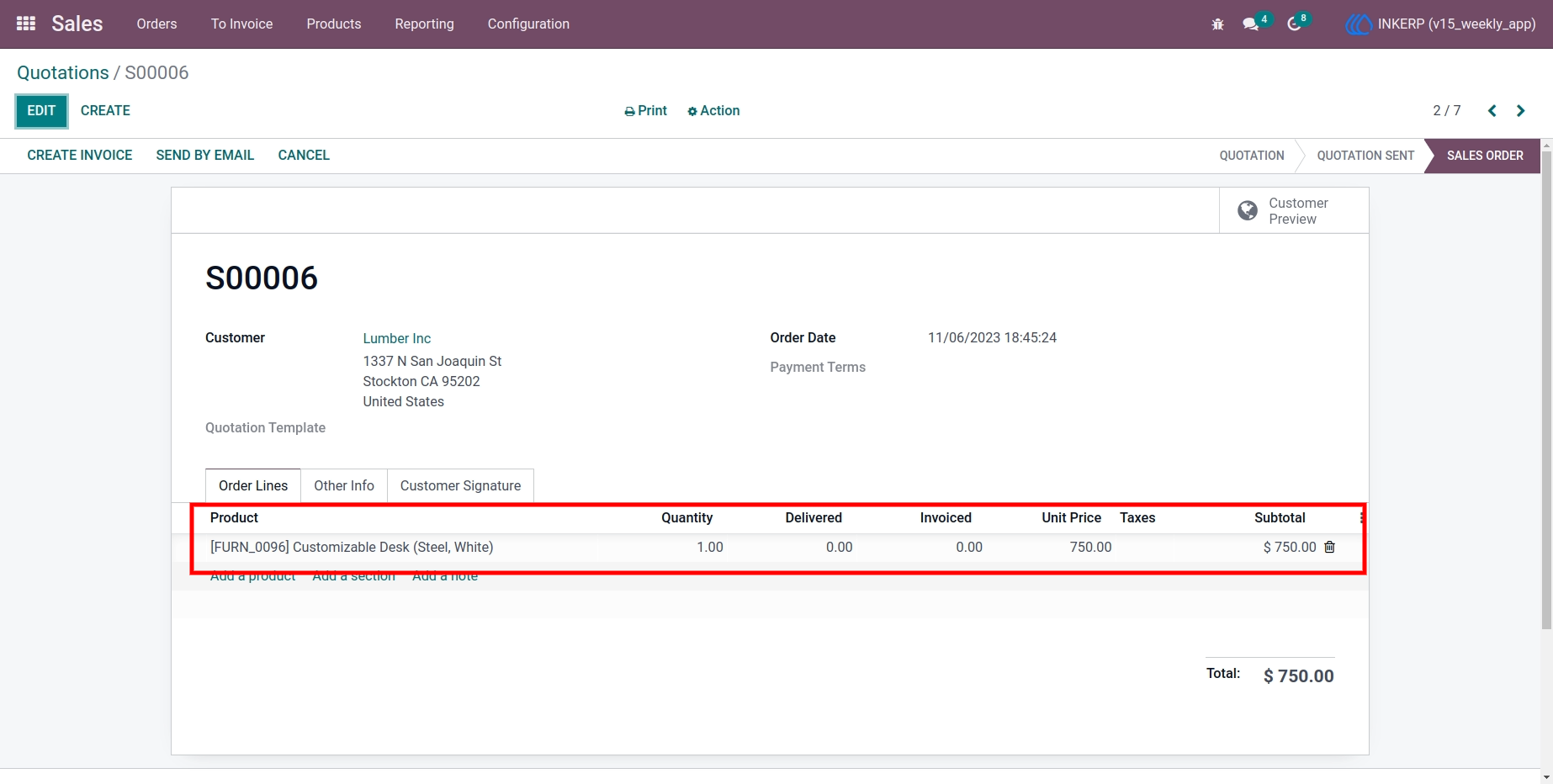Click the debug bug icon

coord(1217,24)
